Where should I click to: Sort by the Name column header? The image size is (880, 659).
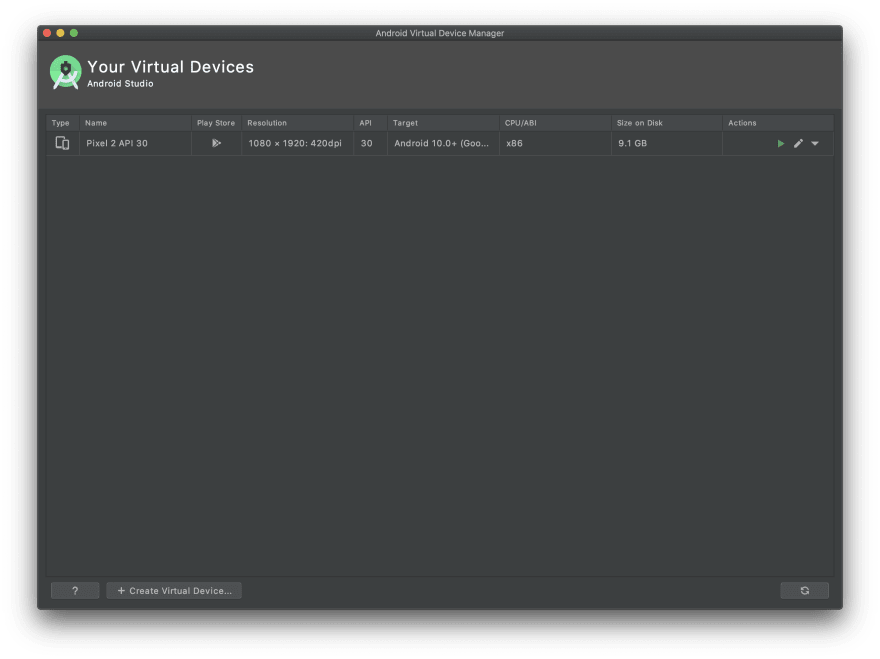point(135,123)
